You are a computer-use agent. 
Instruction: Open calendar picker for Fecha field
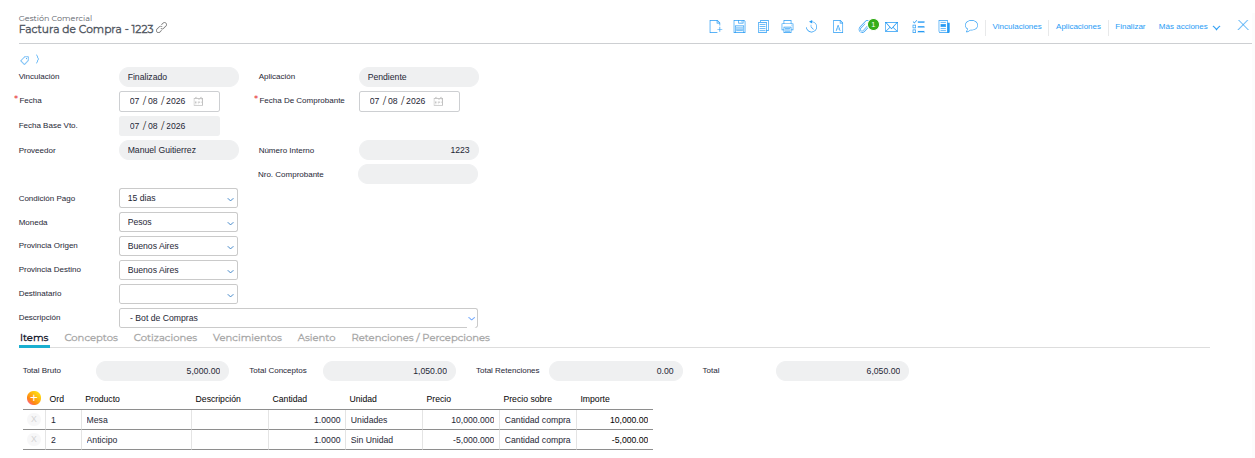tap(199, 101)
